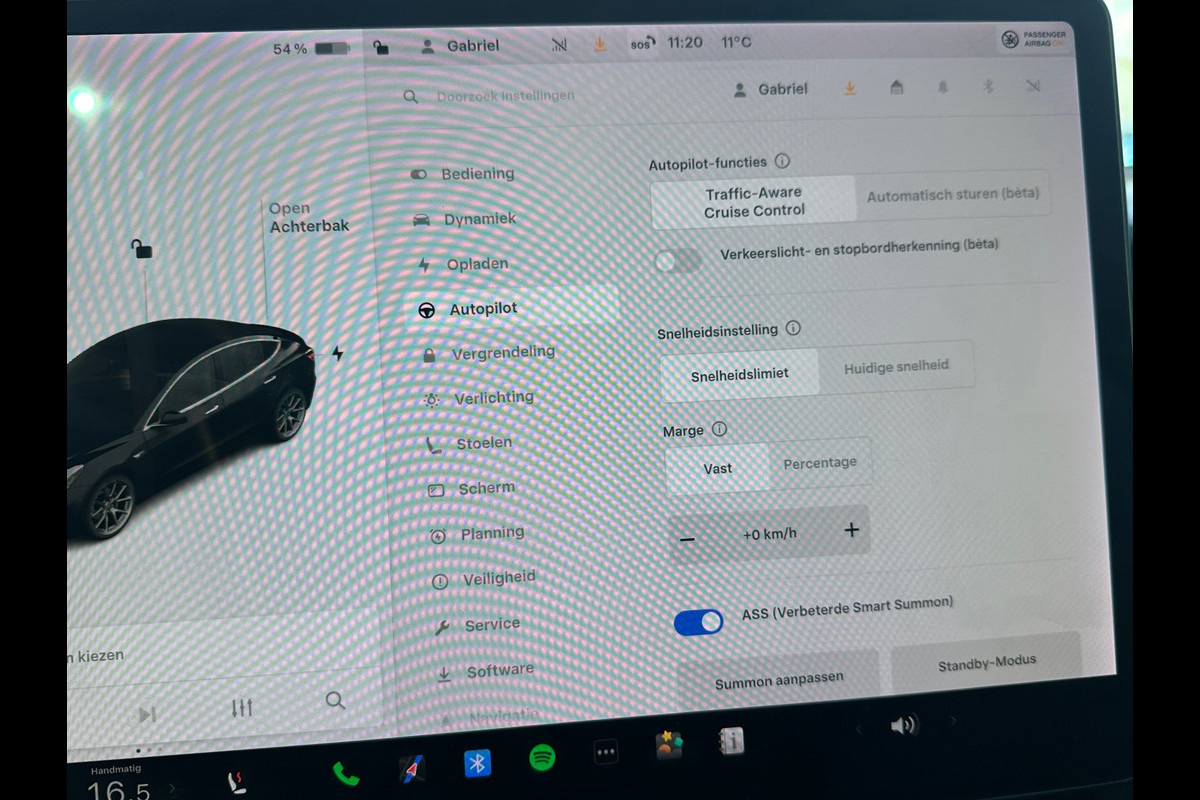Click the volume speaker icon
This screenshot has height=800, width=1200.
click(x=903, y=725)
